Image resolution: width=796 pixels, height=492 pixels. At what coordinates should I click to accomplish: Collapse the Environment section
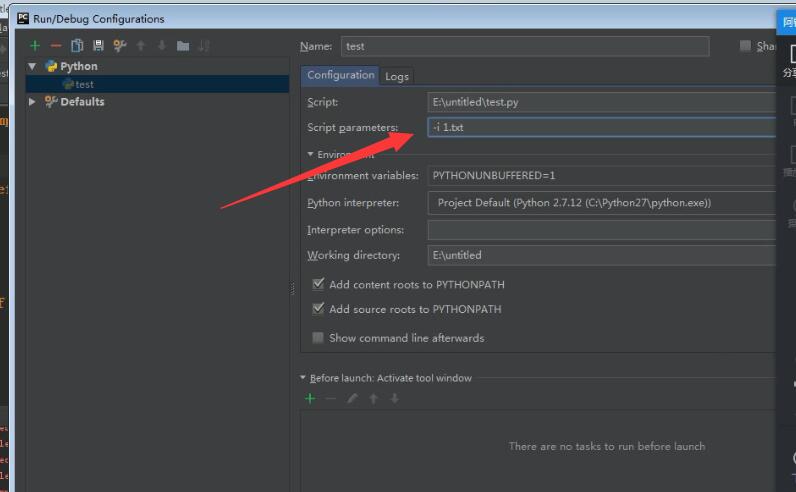(x=310, y=154)
